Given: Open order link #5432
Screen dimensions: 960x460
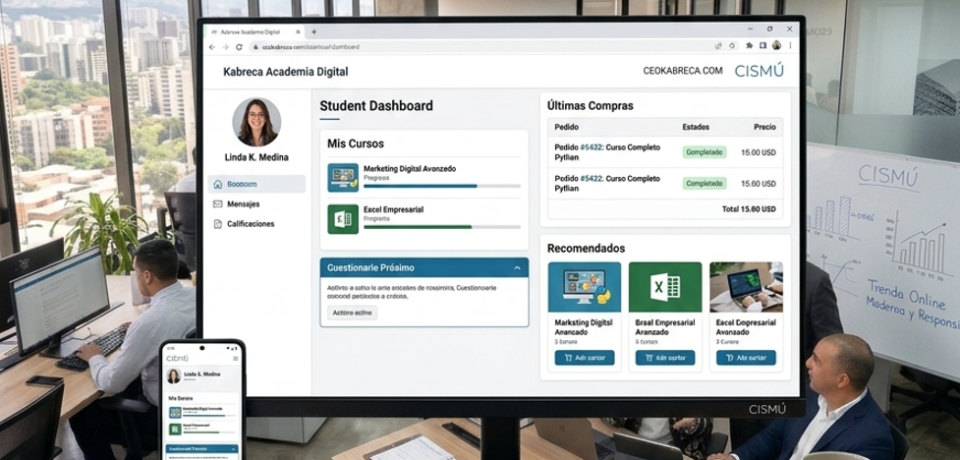Looking at the screenshot, I should (591, 148).
